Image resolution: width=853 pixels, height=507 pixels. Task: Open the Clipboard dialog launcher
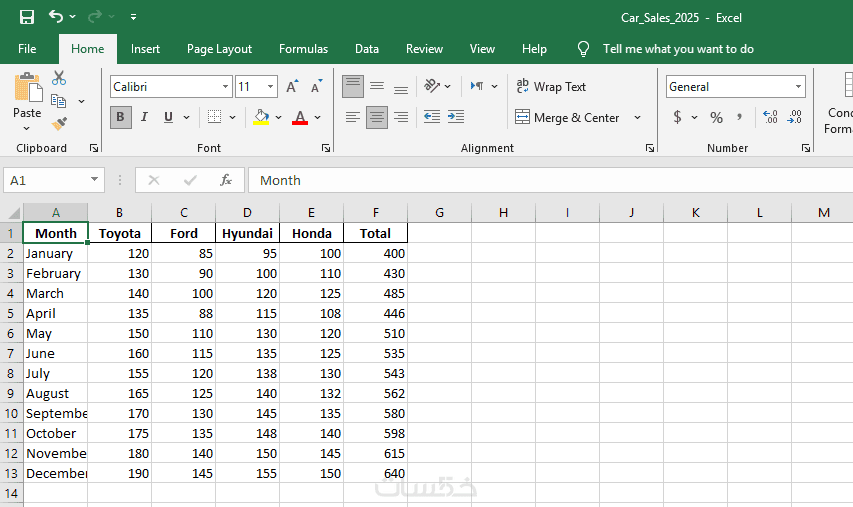(x=94, y=148)
